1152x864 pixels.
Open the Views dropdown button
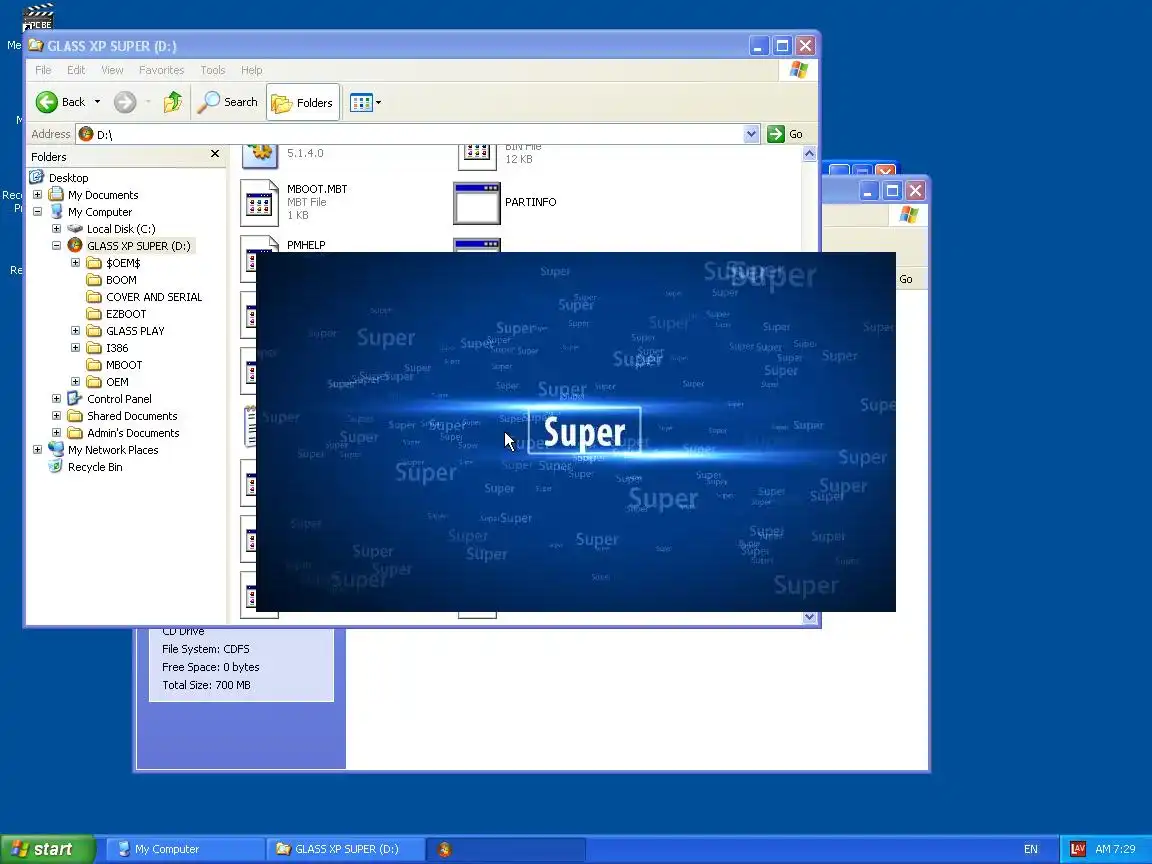(365, 103)
